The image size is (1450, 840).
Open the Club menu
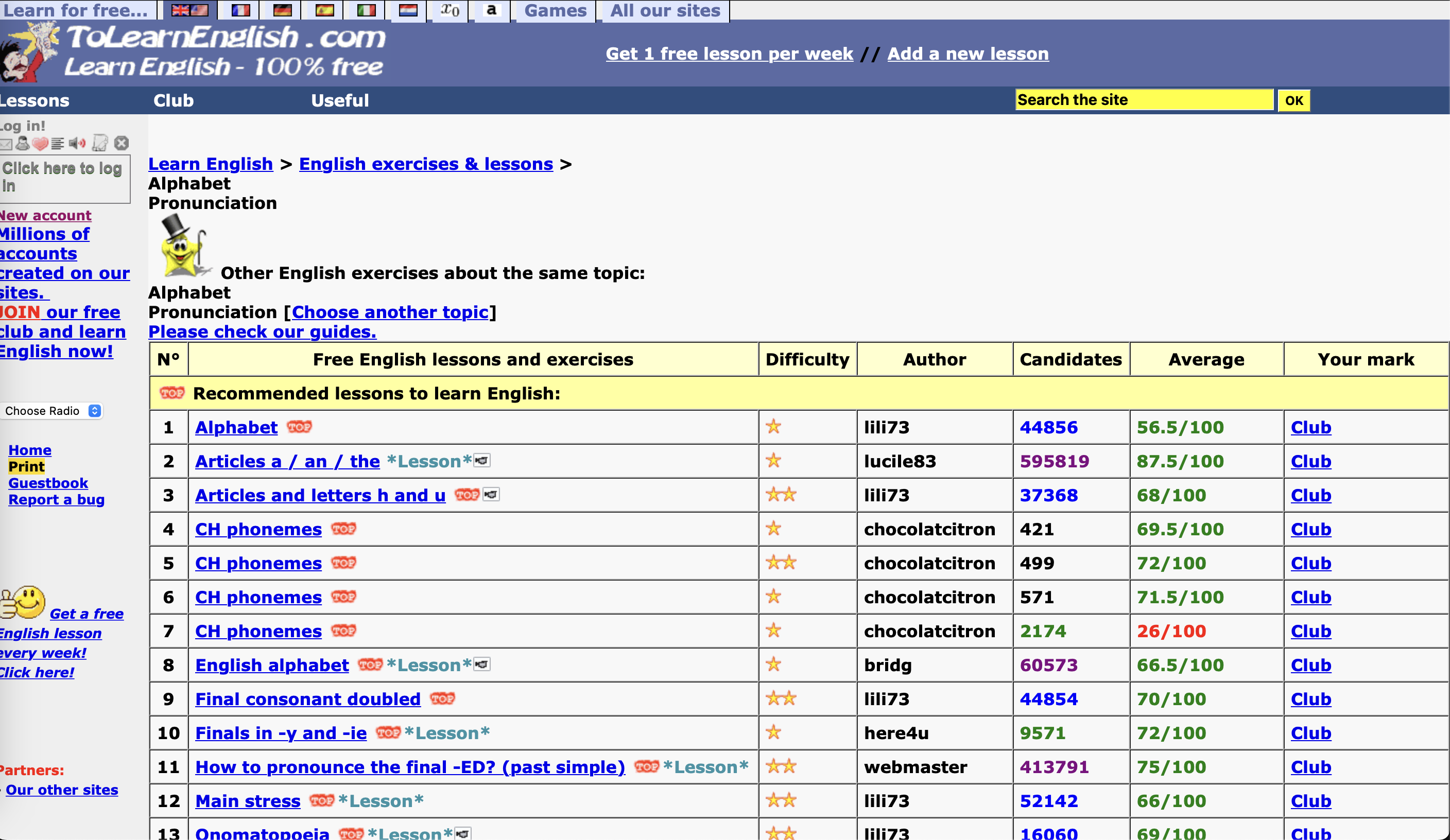pyautogui.click(x=174, y=100)
